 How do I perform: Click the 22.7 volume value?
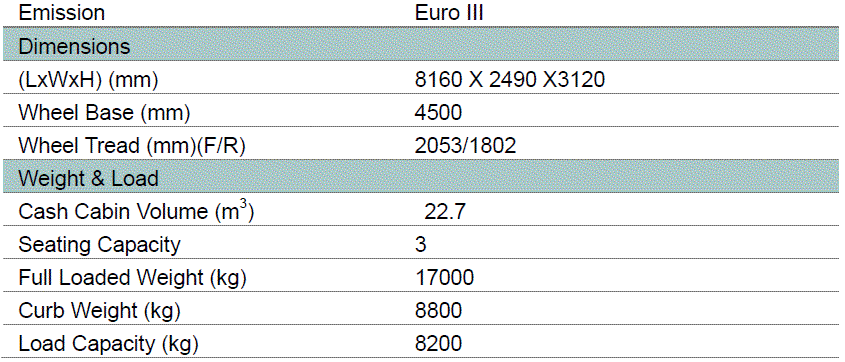[x=445, y=212]
